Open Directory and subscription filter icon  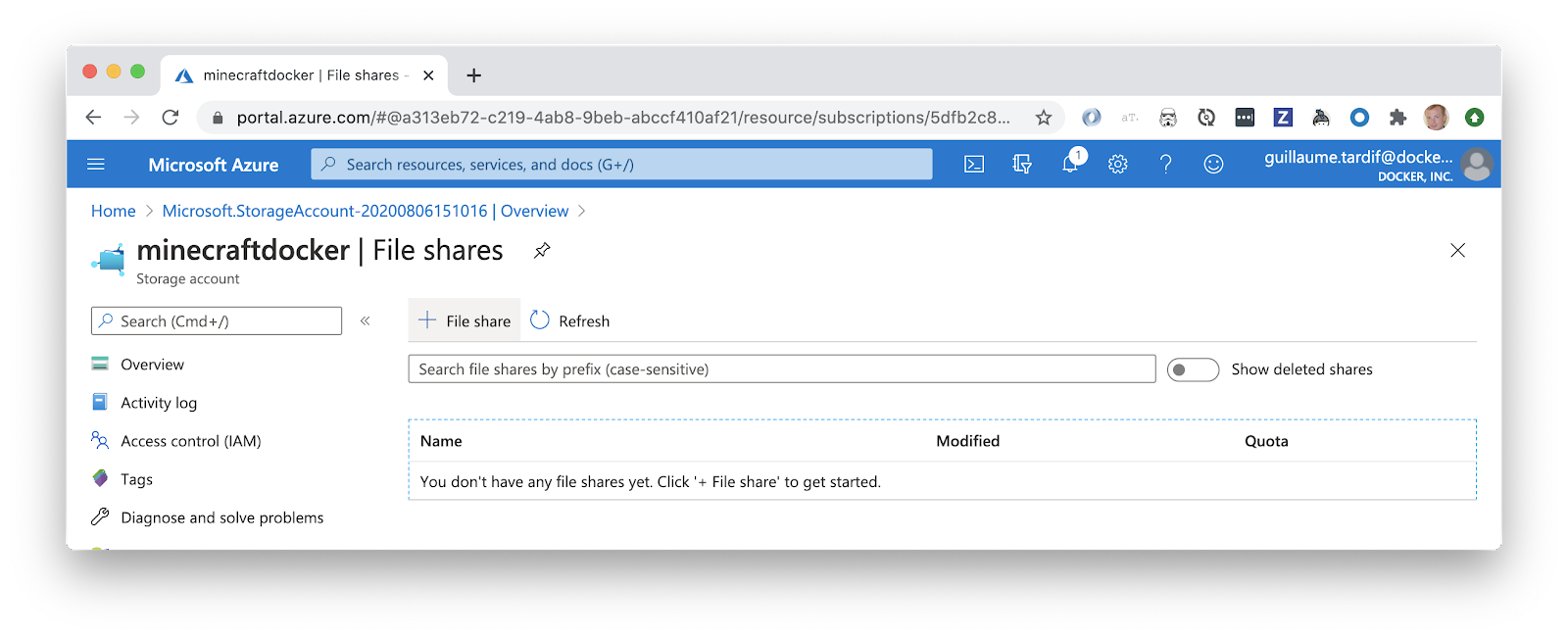1022,165
